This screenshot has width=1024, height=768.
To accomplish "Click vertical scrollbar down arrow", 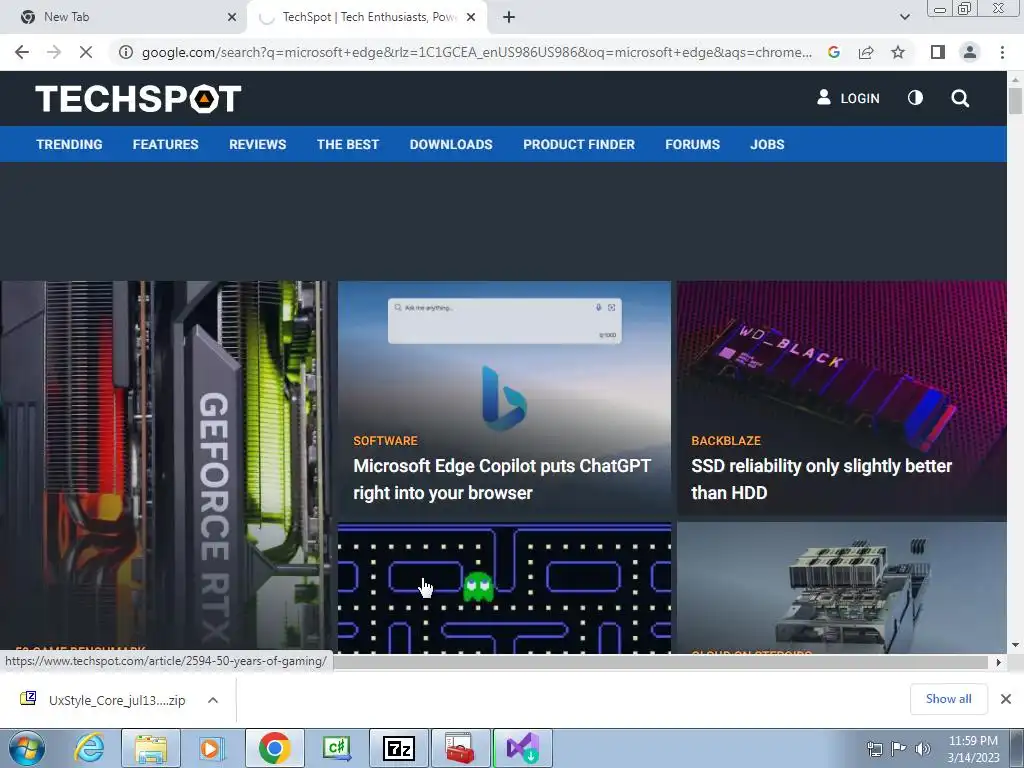I will click(x=1015, y=645).
